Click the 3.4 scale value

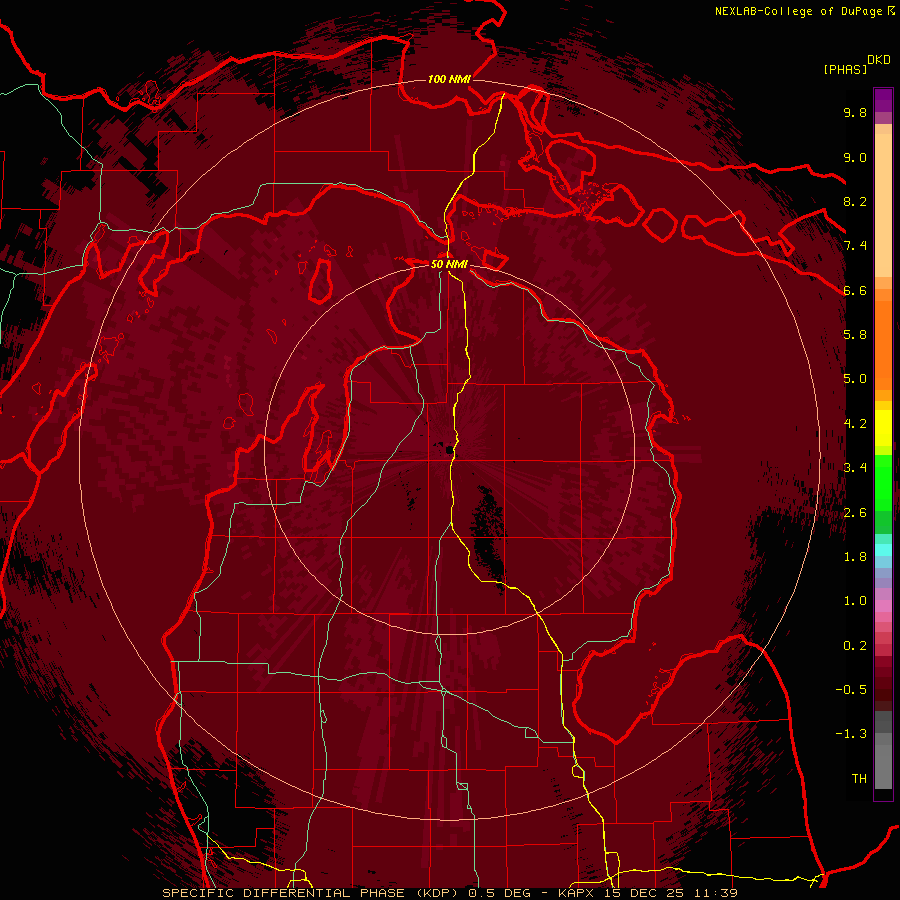point(855,468)
